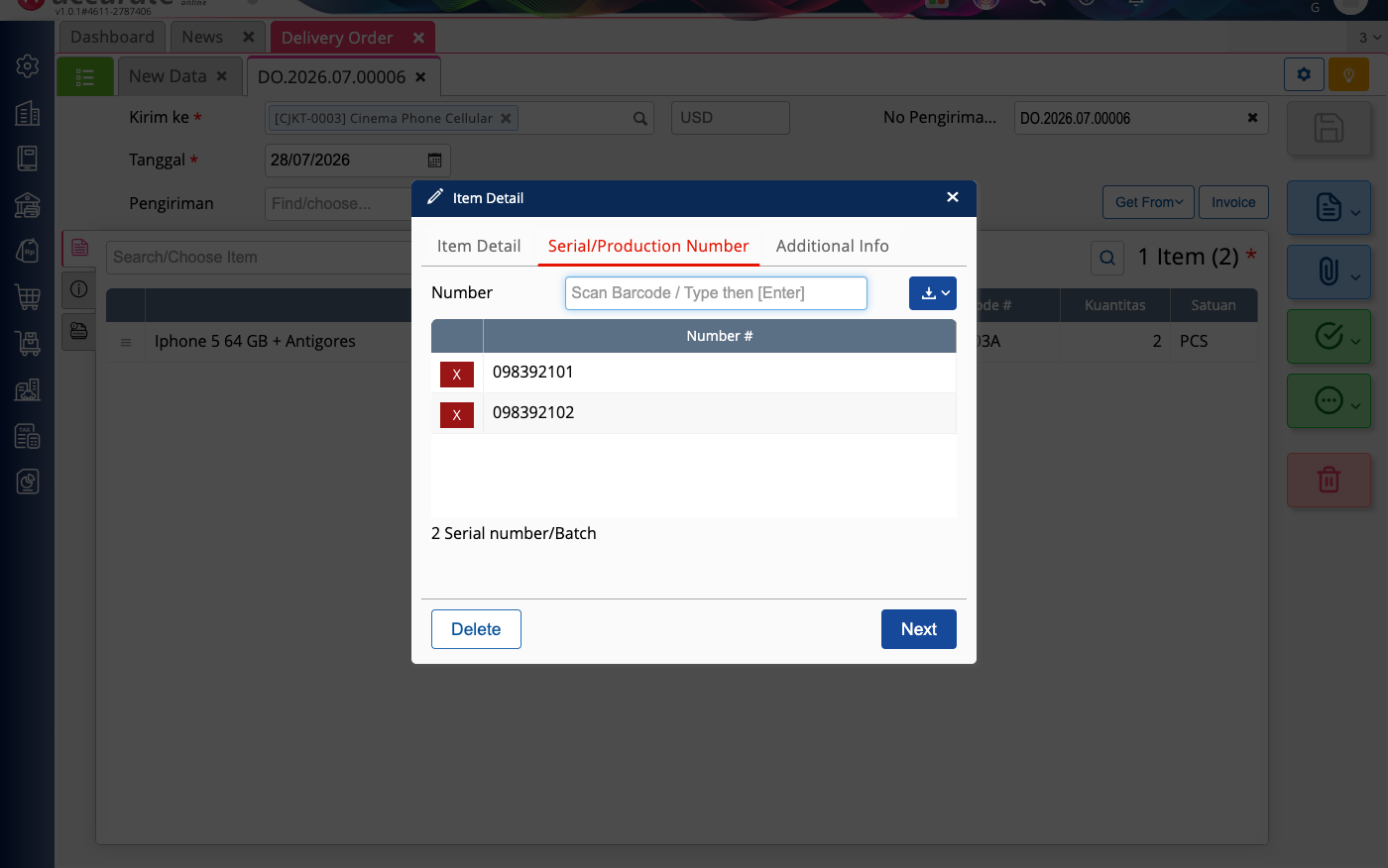Viewport: 1388px width, 868px height.
Task: Open the reports chart icon in sidebar
Action: (x=28, y=483)
